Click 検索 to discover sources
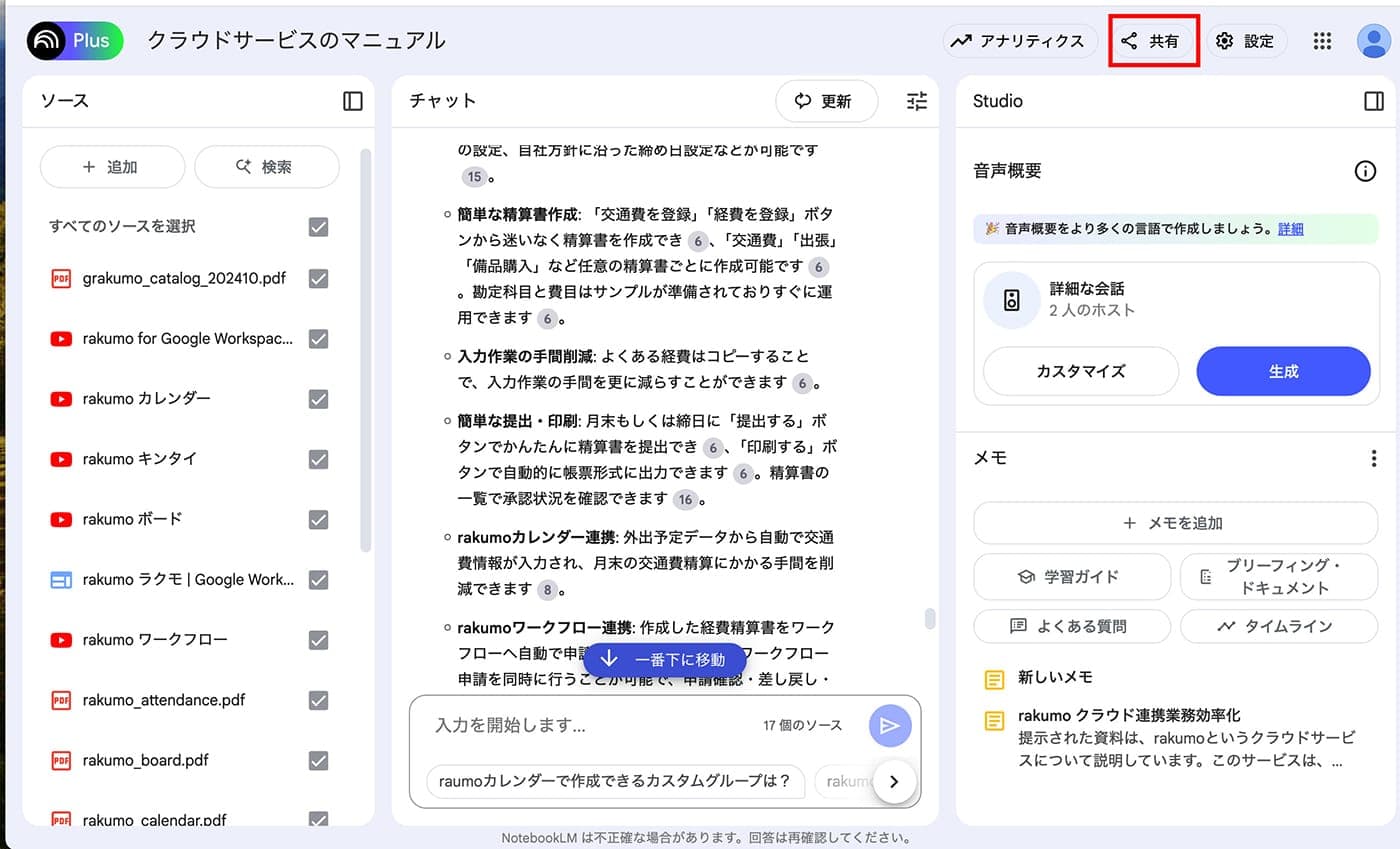 267,167
